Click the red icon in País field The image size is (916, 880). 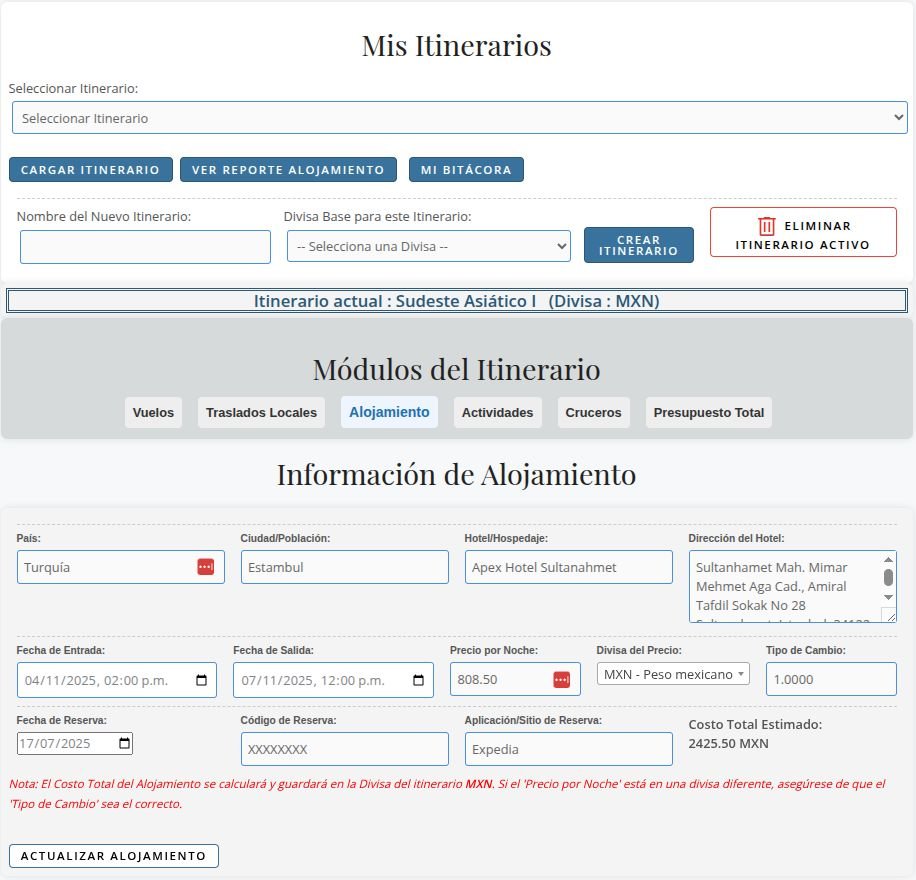[x=206, y=567]
